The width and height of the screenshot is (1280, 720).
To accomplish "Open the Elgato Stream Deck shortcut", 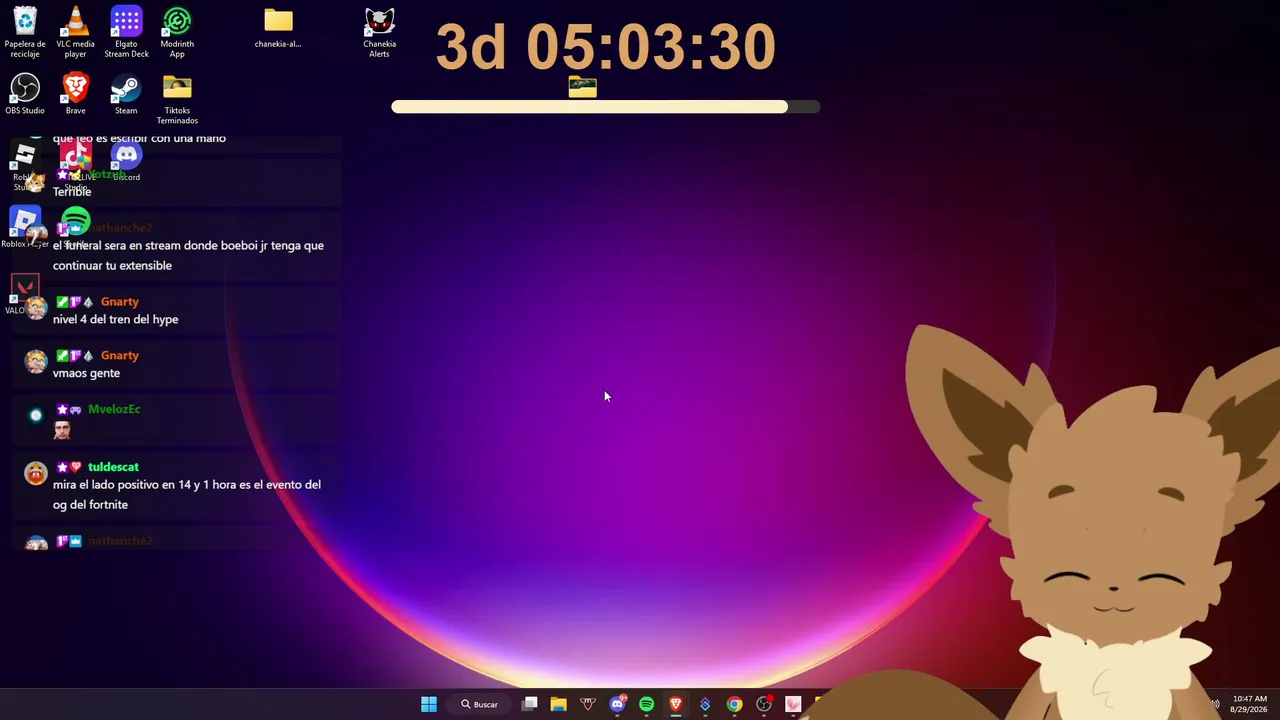I will pos(126,31).
